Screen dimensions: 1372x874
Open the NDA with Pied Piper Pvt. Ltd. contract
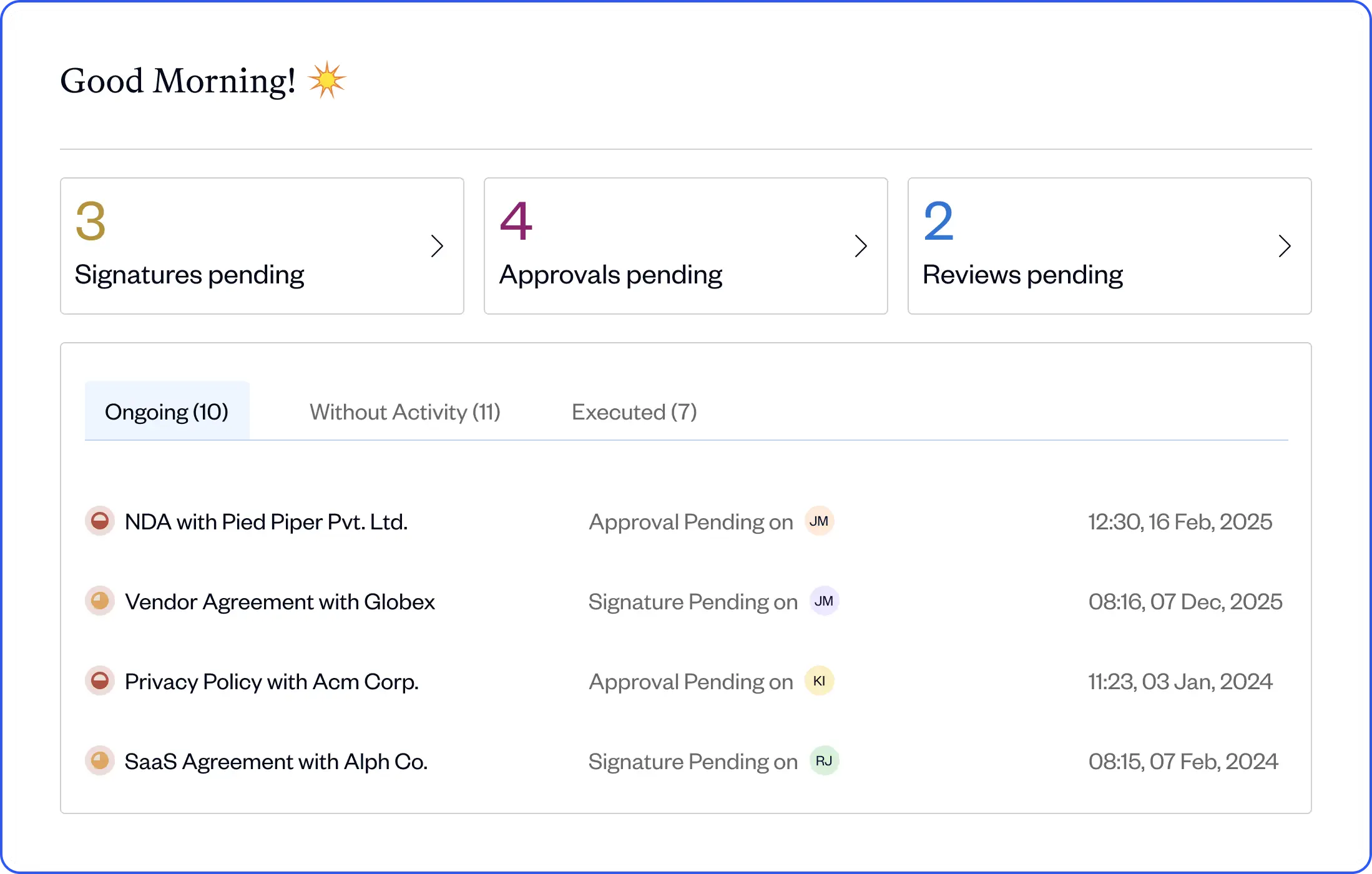pos(267,522)
